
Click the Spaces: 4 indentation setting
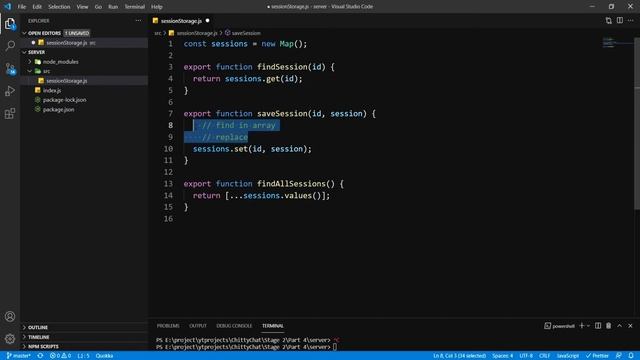502,356
